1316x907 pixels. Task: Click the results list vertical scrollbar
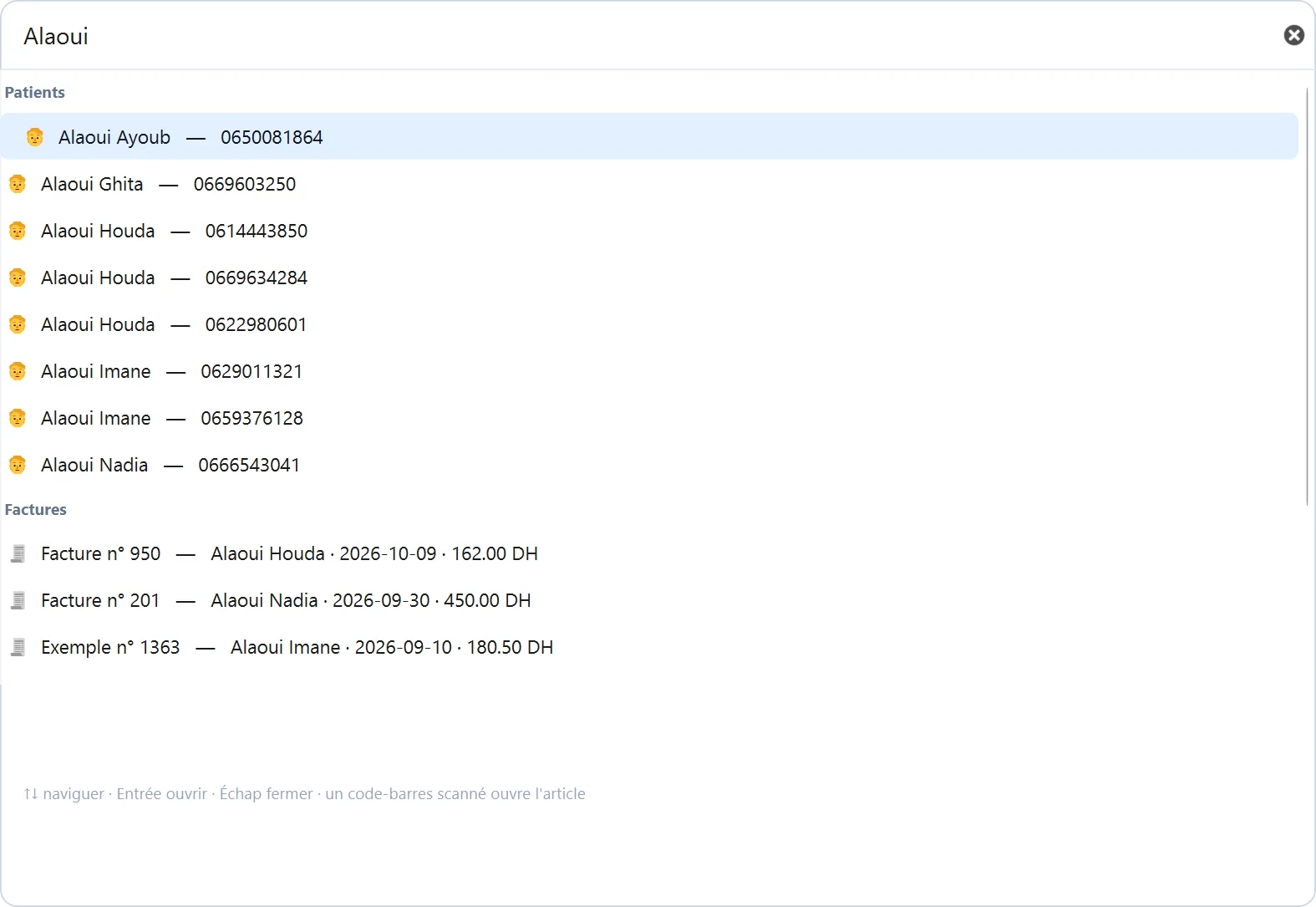tap(1308, 297)
